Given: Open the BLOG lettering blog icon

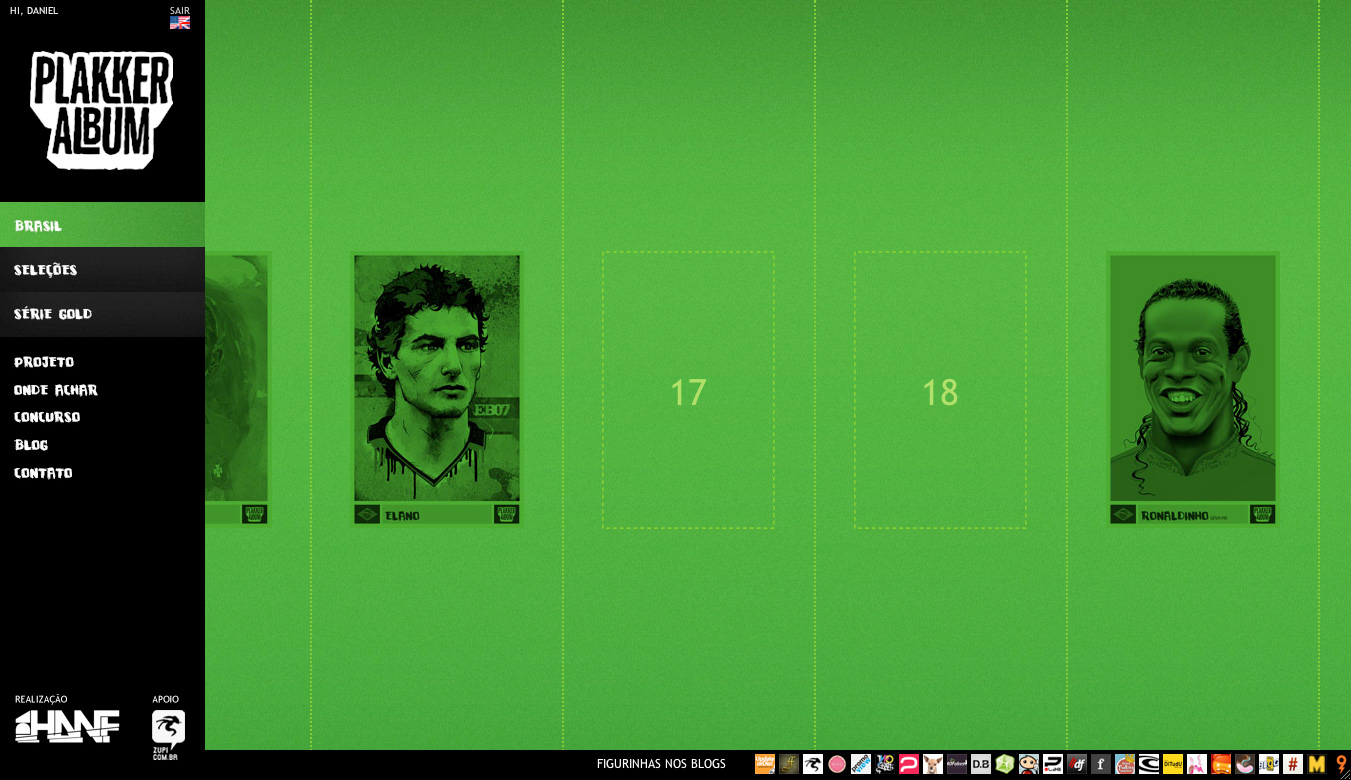Looking at the screenshot, I should pos(1269,764).
